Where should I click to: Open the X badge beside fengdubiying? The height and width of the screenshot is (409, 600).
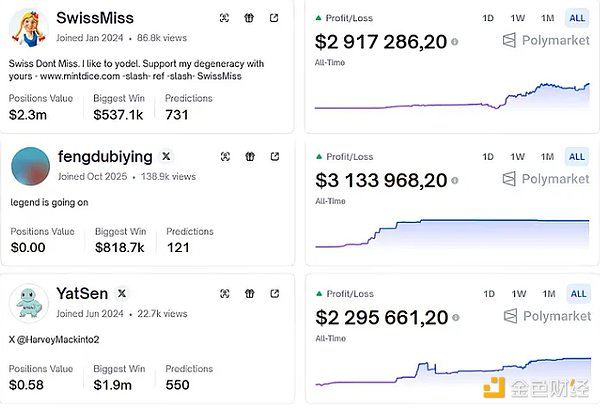(166, 156)
